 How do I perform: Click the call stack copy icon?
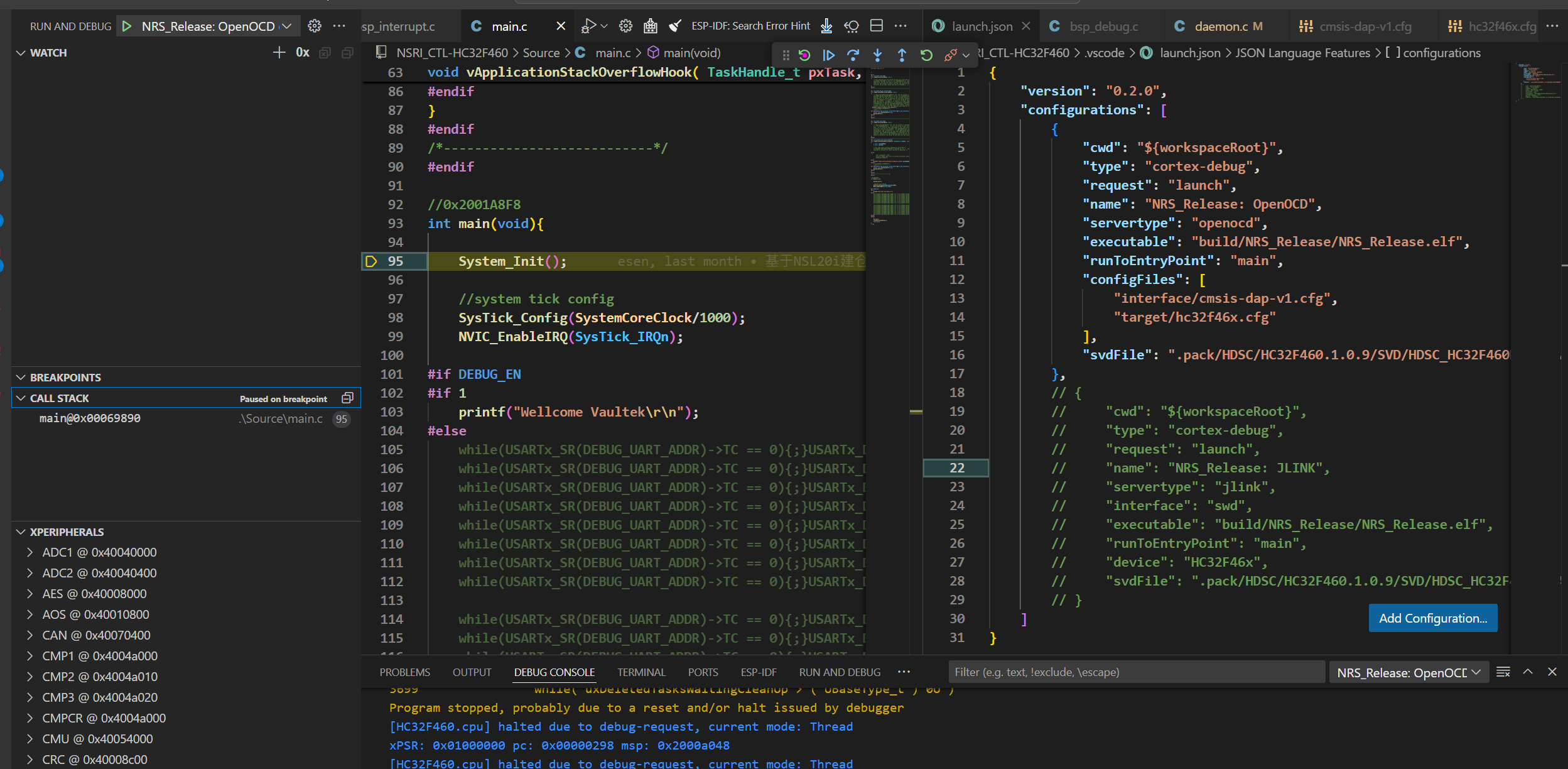point(347,398)
